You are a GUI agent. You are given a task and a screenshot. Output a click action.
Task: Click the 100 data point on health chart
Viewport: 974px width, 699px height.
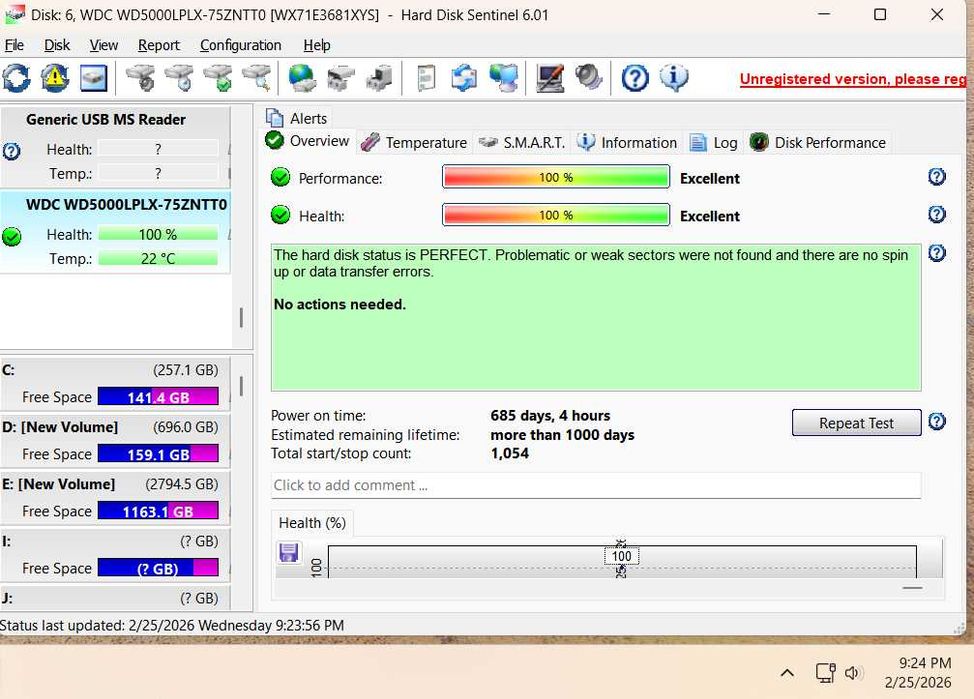(x=621, y=556)
